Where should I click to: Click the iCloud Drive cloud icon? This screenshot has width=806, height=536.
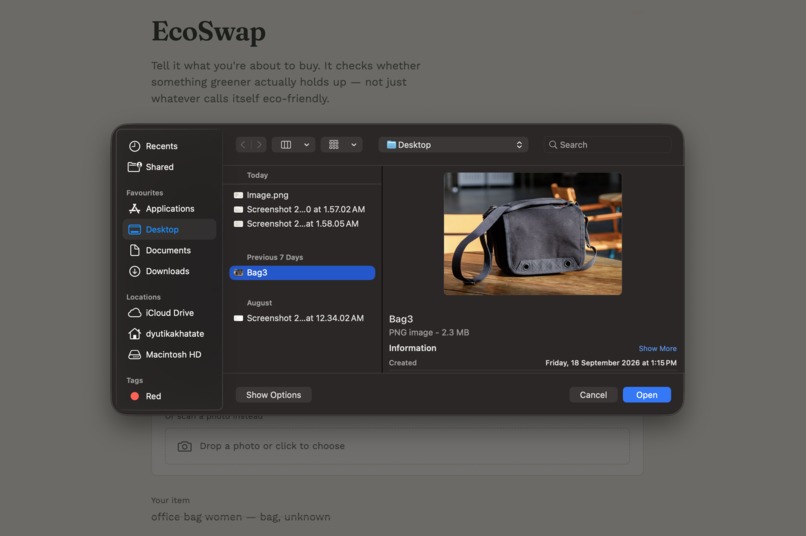pos(135,312)
